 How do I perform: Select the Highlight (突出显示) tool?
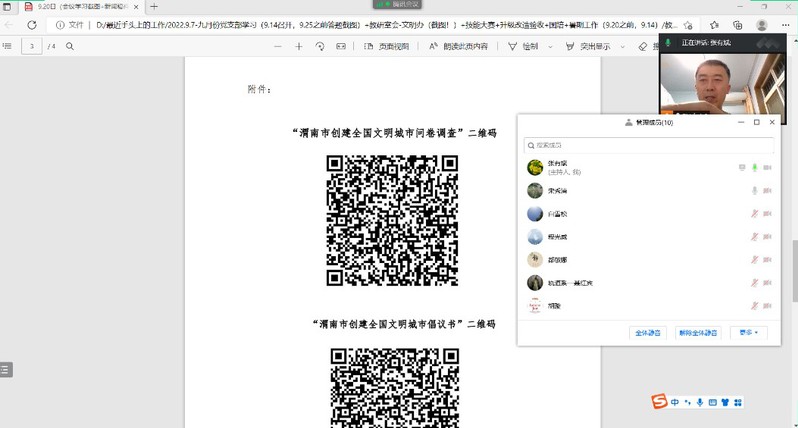pyautogui.click(x=588, y=46)
